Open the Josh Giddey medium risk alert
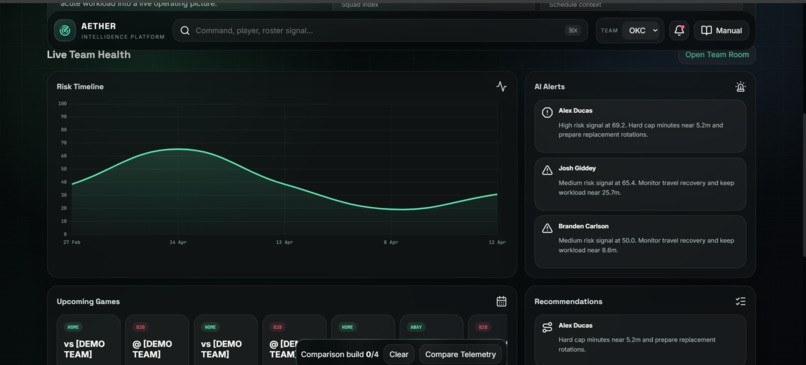 pos(640,184)
